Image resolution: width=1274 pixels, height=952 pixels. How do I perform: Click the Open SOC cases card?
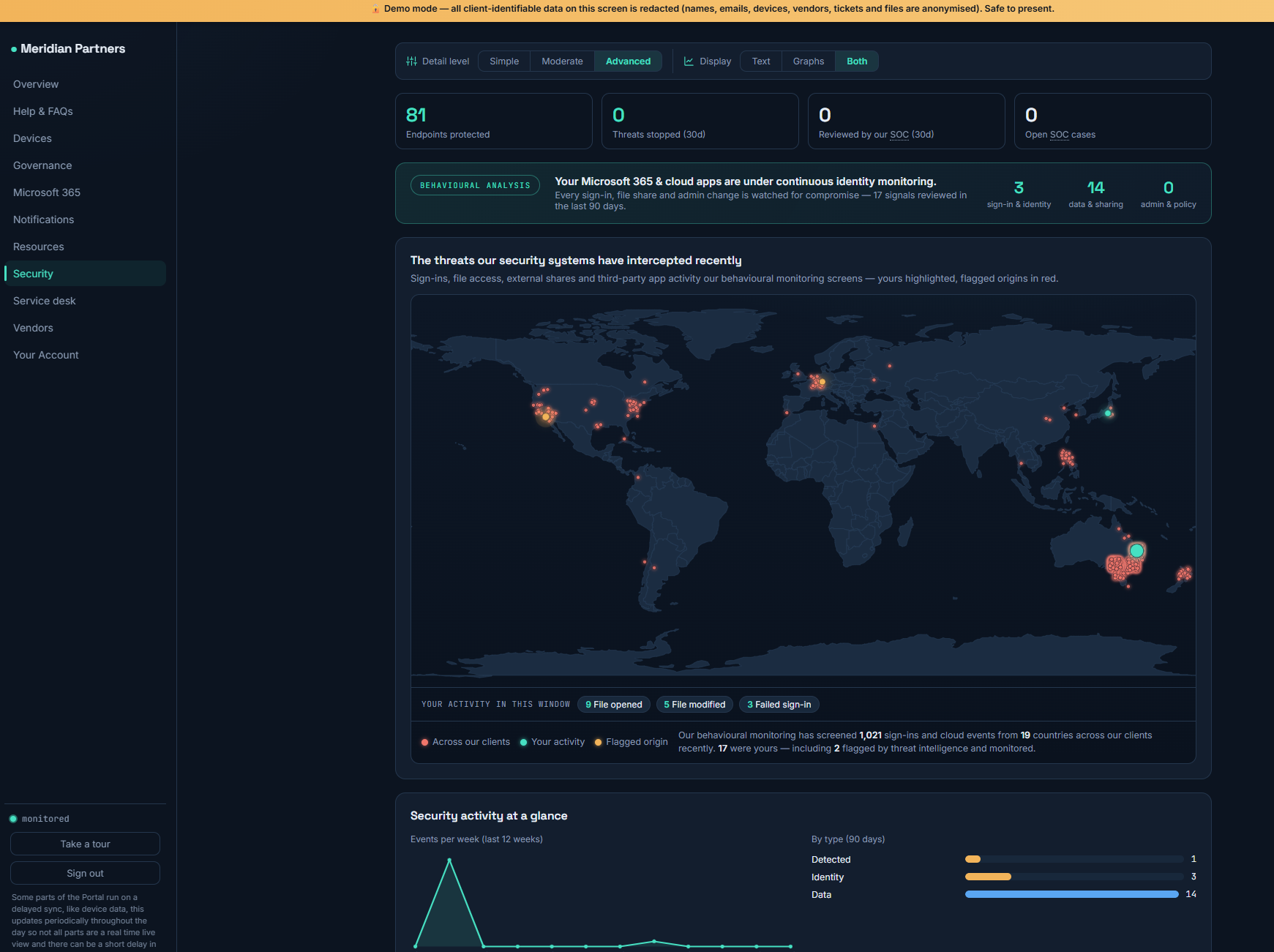(1113, 121)
